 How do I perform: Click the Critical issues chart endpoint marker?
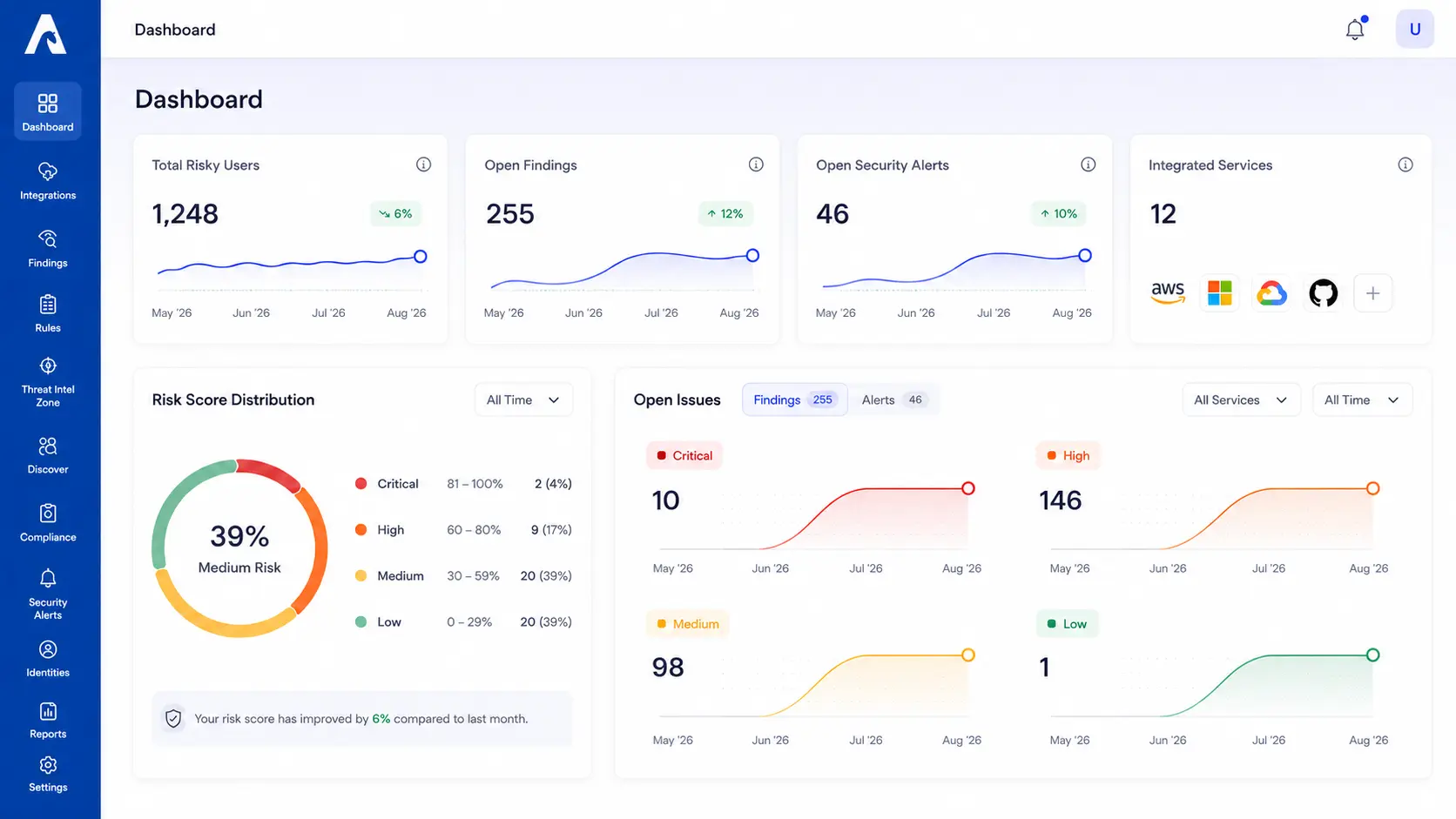(x=968, y=488)
